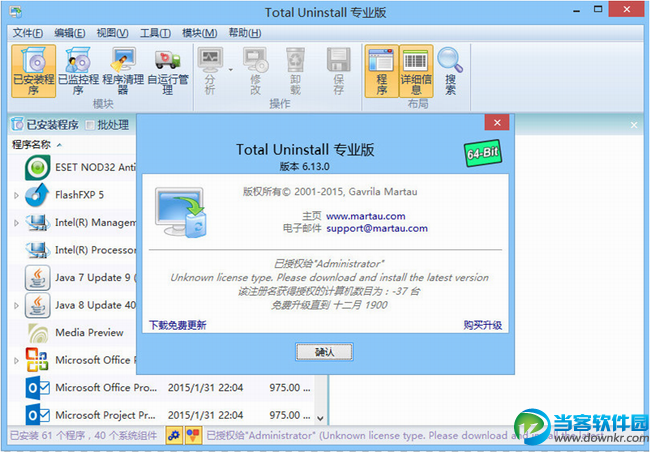Click the support@martau.com email link

click(377, 228)
